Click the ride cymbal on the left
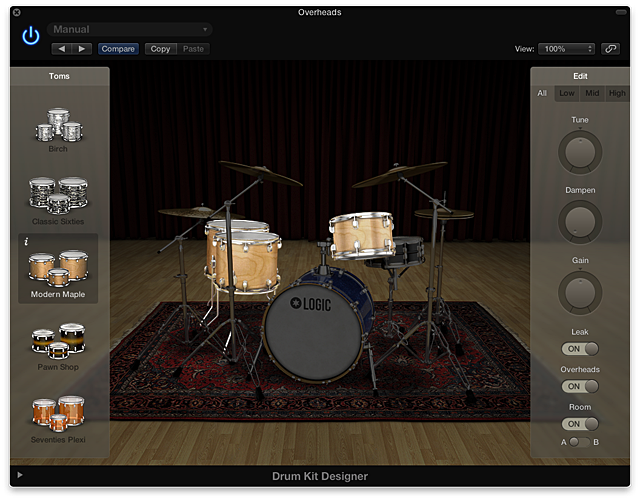The image size is (640, 500). point(192,212)
